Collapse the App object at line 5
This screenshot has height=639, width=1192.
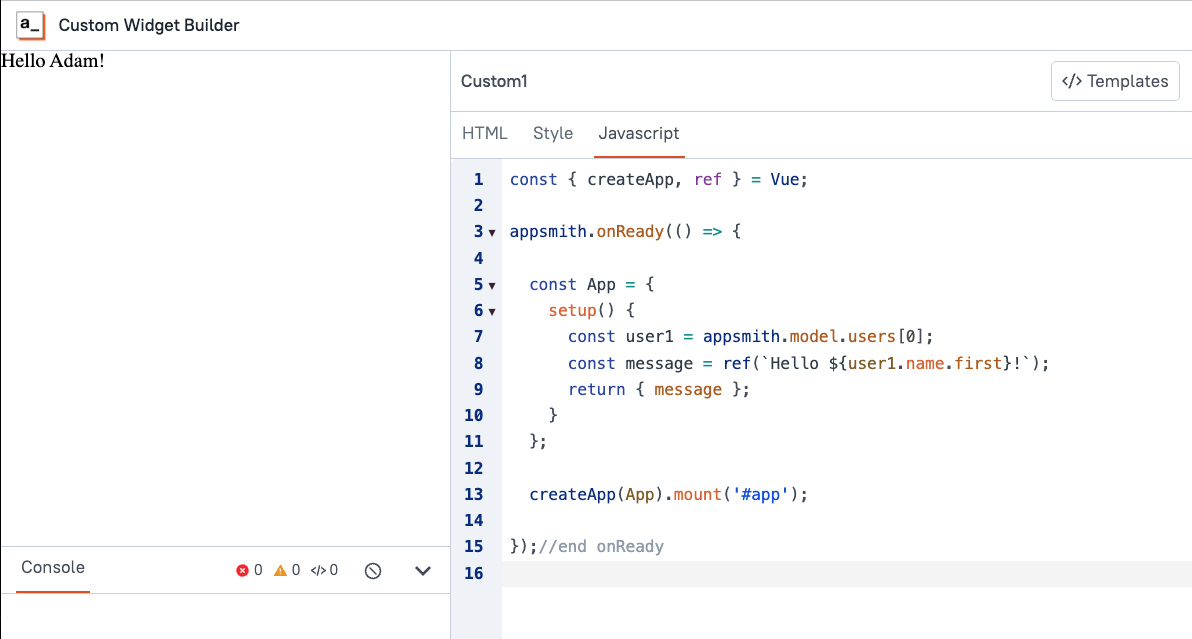[x=492, y=284]
